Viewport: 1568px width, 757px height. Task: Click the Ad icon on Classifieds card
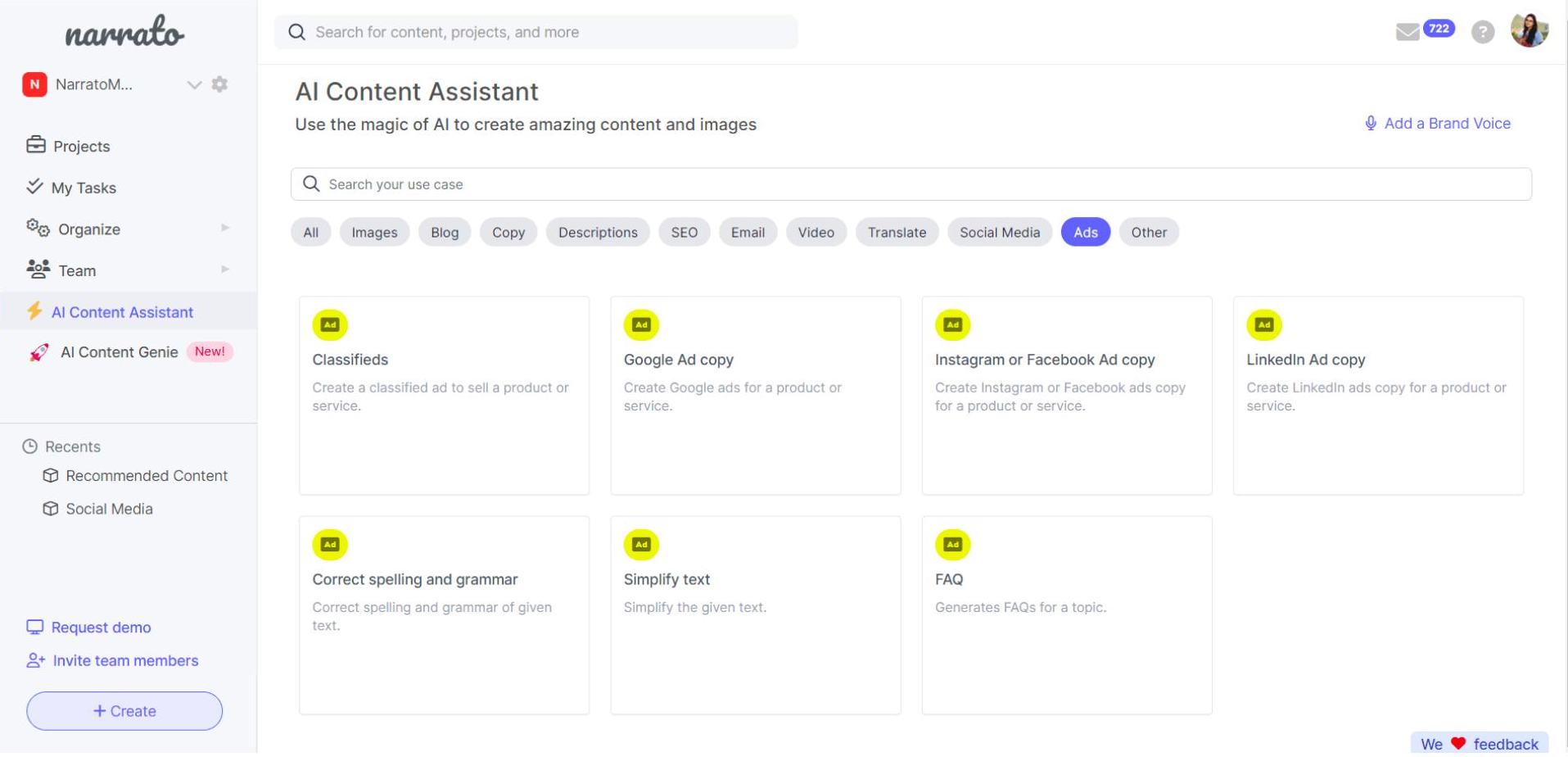pos(330,325)
